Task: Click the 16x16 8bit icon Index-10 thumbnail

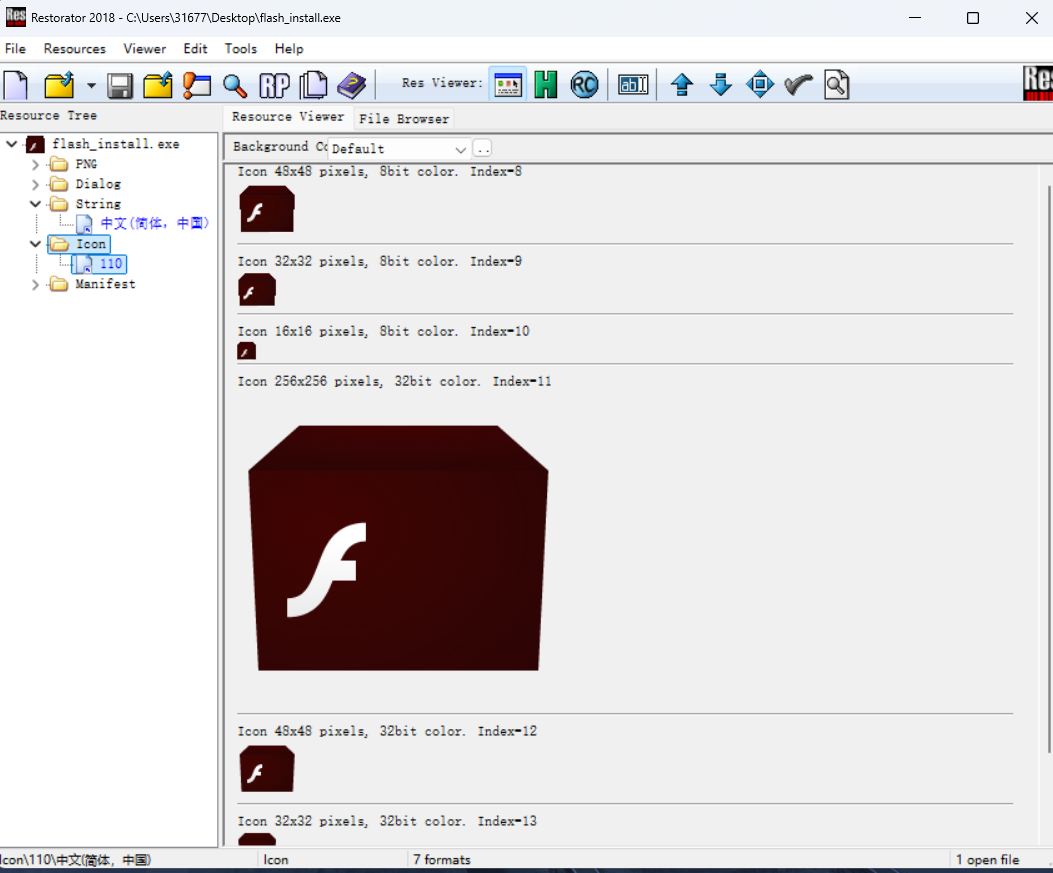Action: 246,351
